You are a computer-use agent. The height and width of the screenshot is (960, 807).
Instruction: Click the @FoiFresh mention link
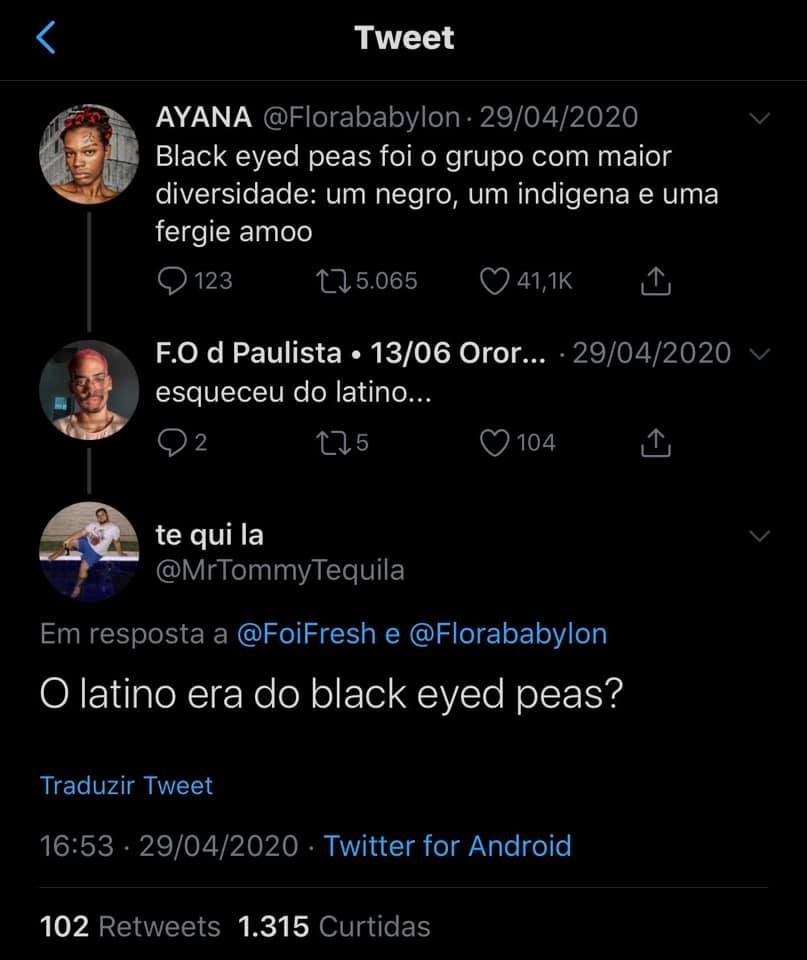pyautogui.click(x=306, y=634)
